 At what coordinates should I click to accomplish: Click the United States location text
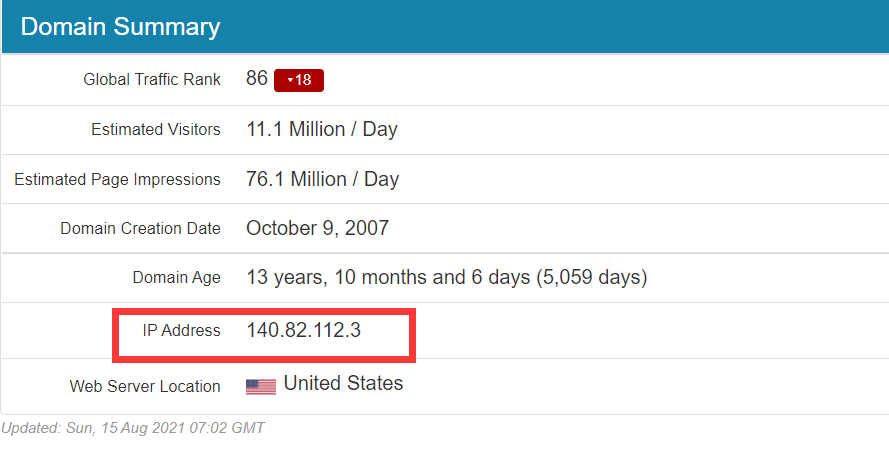click(344, 383)
